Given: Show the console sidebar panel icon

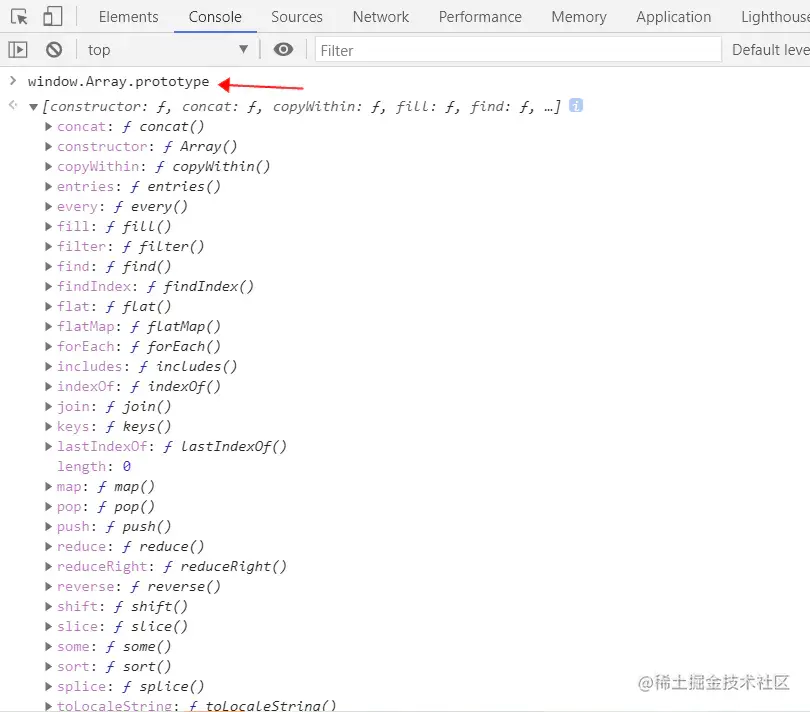Looking at the screenshot, I should 18,50.
